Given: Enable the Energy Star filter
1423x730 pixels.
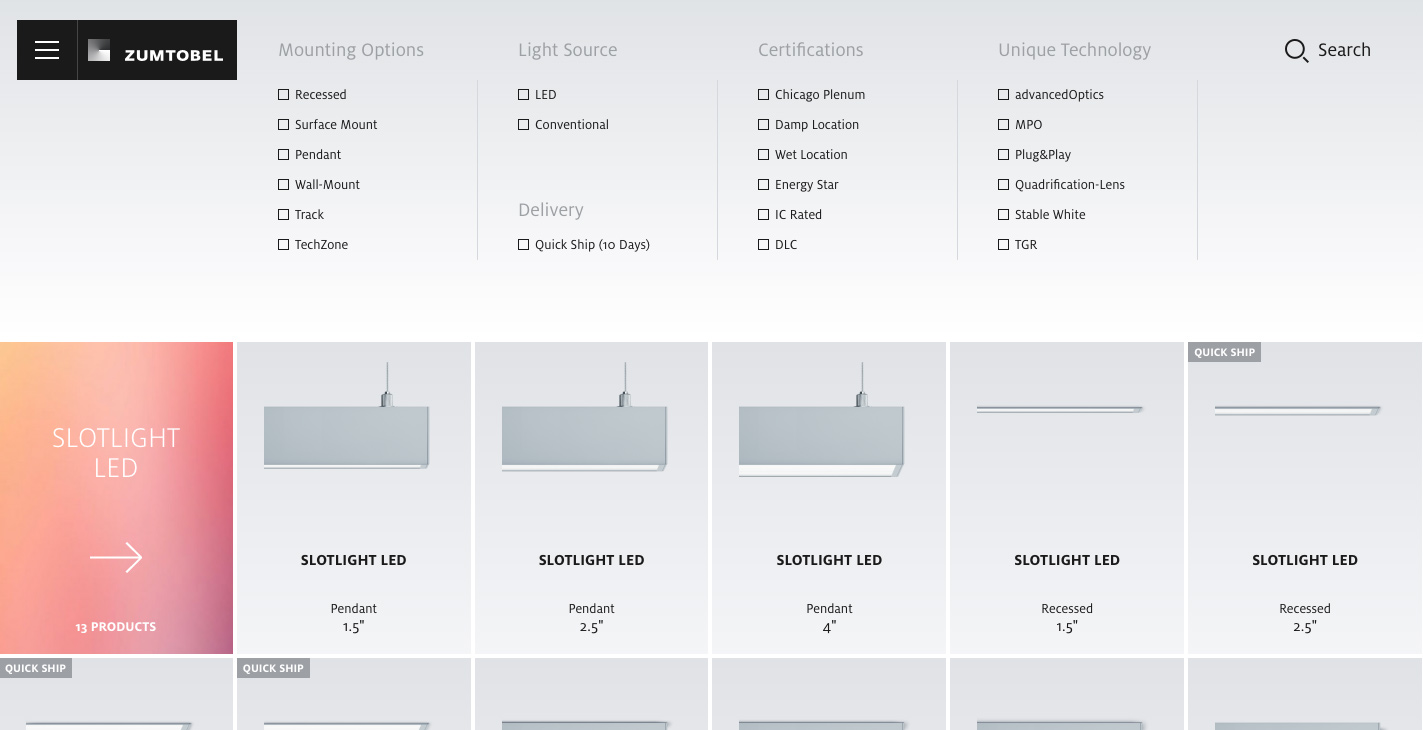Looking at the screenshot, I should pyautogui.click(x=764, y=185).
